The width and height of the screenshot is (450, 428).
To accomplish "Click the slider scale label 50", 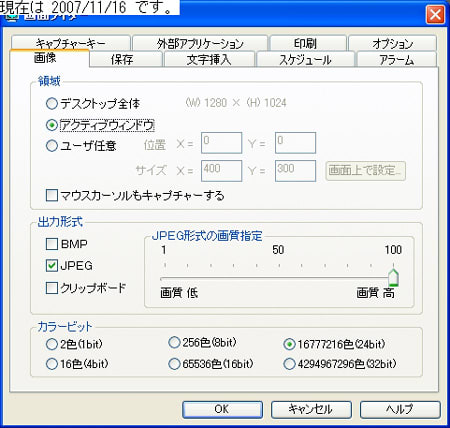I will point(278,250).
